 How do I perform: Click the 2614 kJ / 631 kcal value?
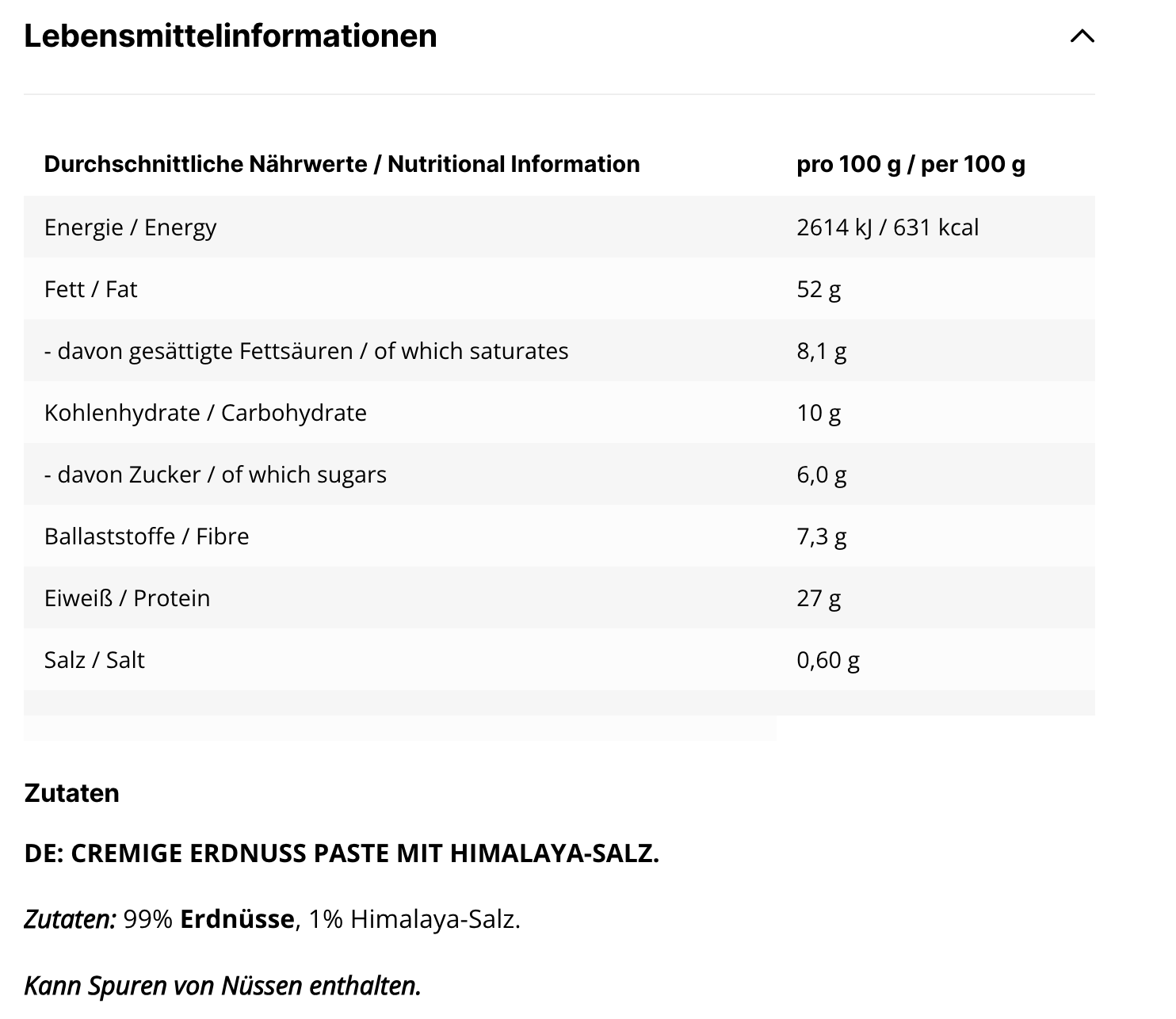click(x=888, y=227)
